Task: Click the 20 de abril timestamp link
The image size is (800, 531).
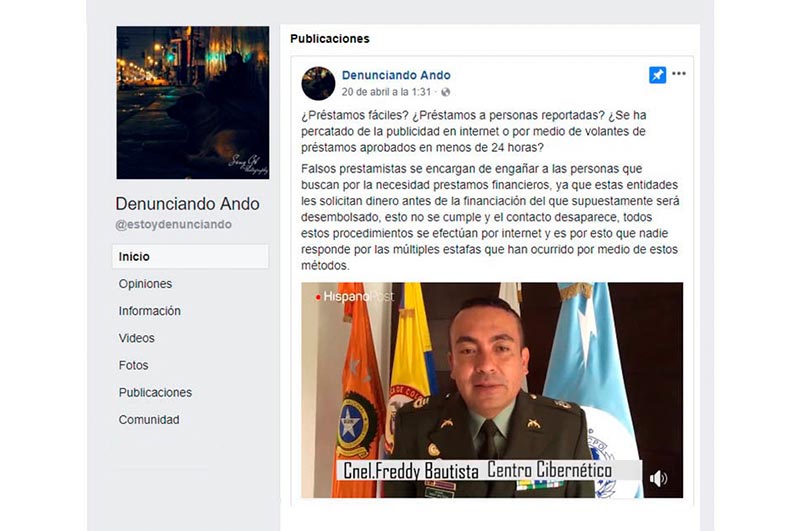Action: (x=386, y=92)
